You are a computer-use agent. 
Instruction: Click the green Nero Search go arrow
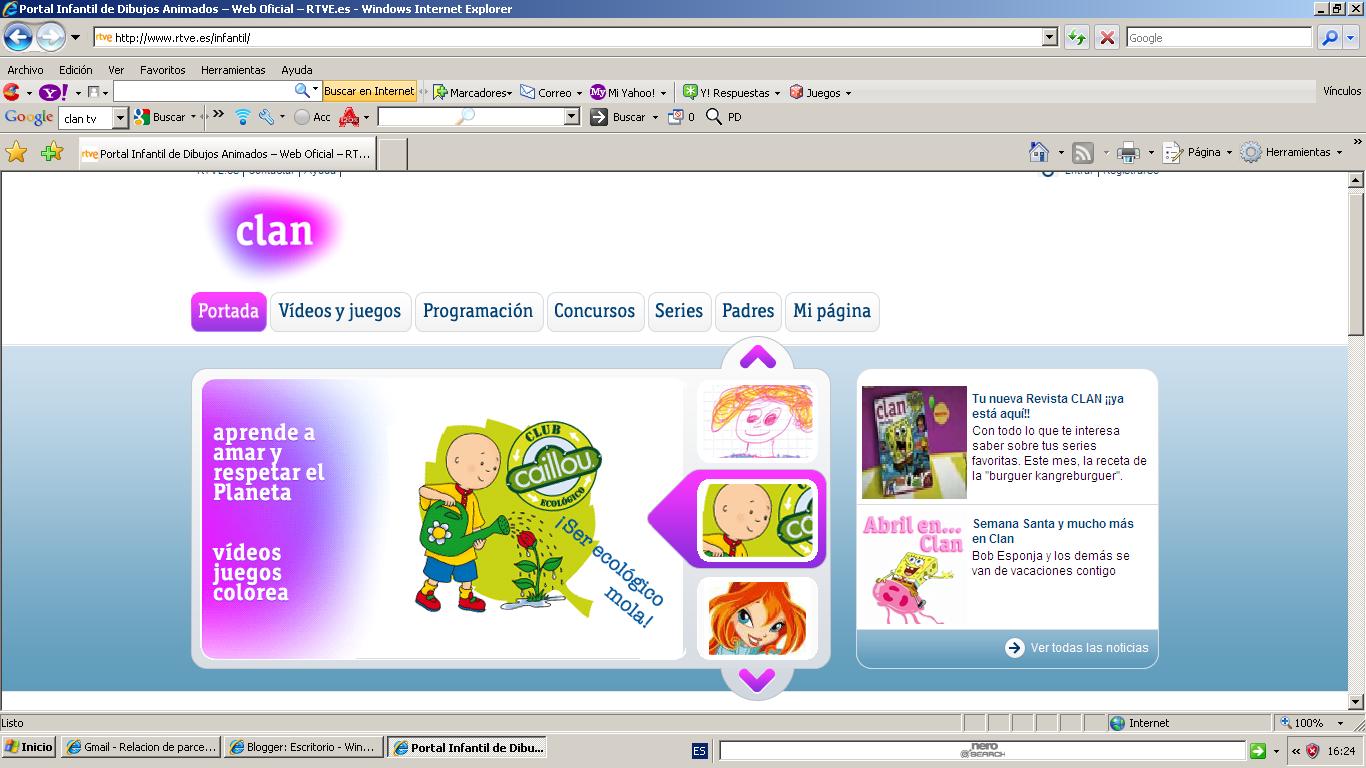pyautogui.click(x=1258, y=750)
